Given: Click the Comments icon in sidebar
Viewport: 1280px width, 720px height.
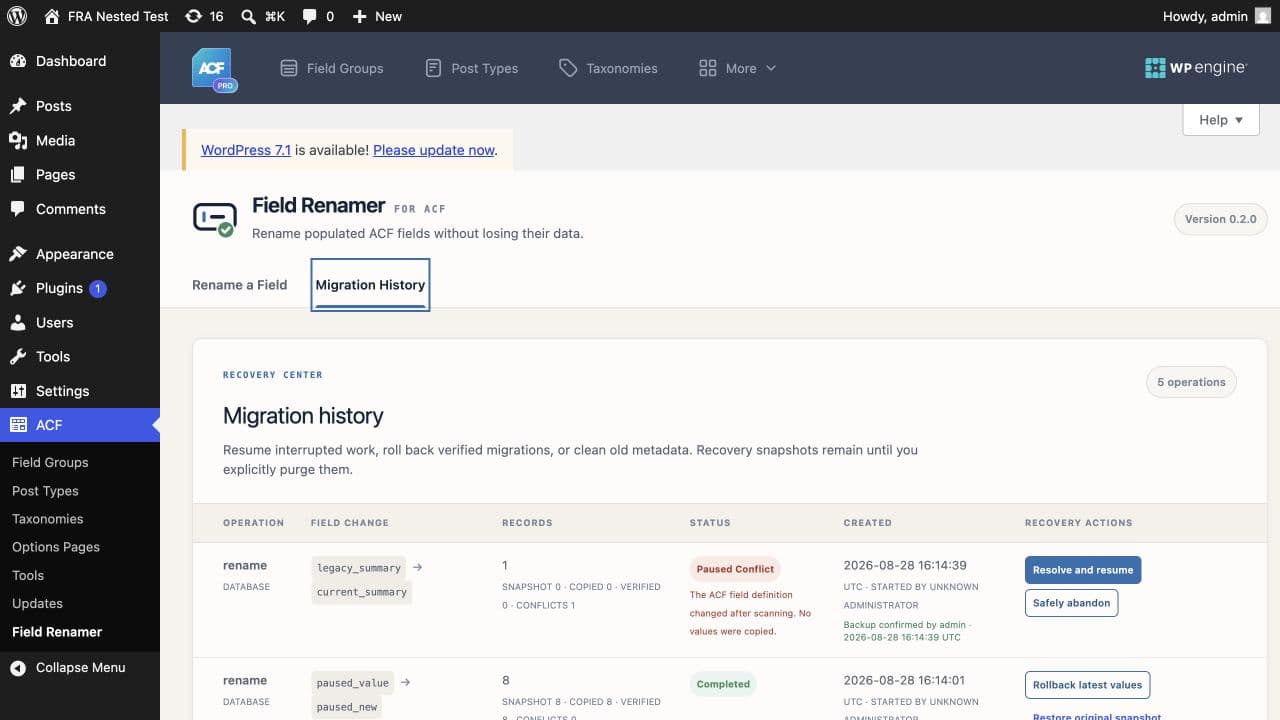Looking at the screenshot, I should pyautogui.click(x=18, y=209).
